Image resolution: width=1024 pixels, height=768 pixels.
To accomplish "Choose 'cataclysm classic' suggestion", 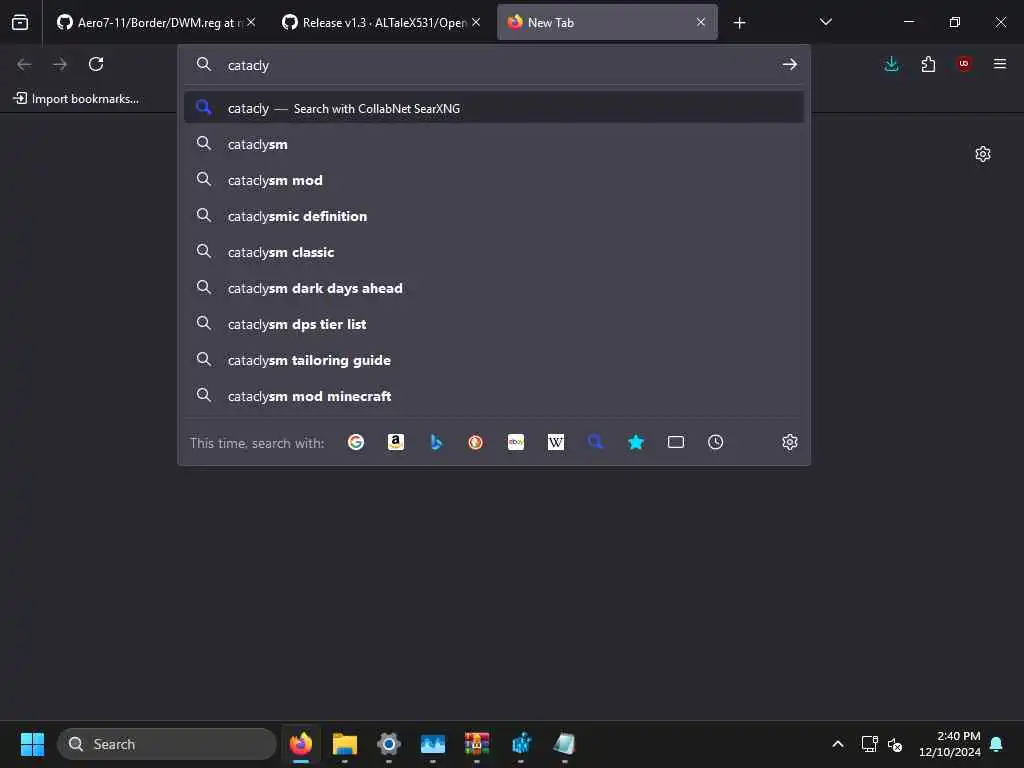I will [x=494, y=252].
